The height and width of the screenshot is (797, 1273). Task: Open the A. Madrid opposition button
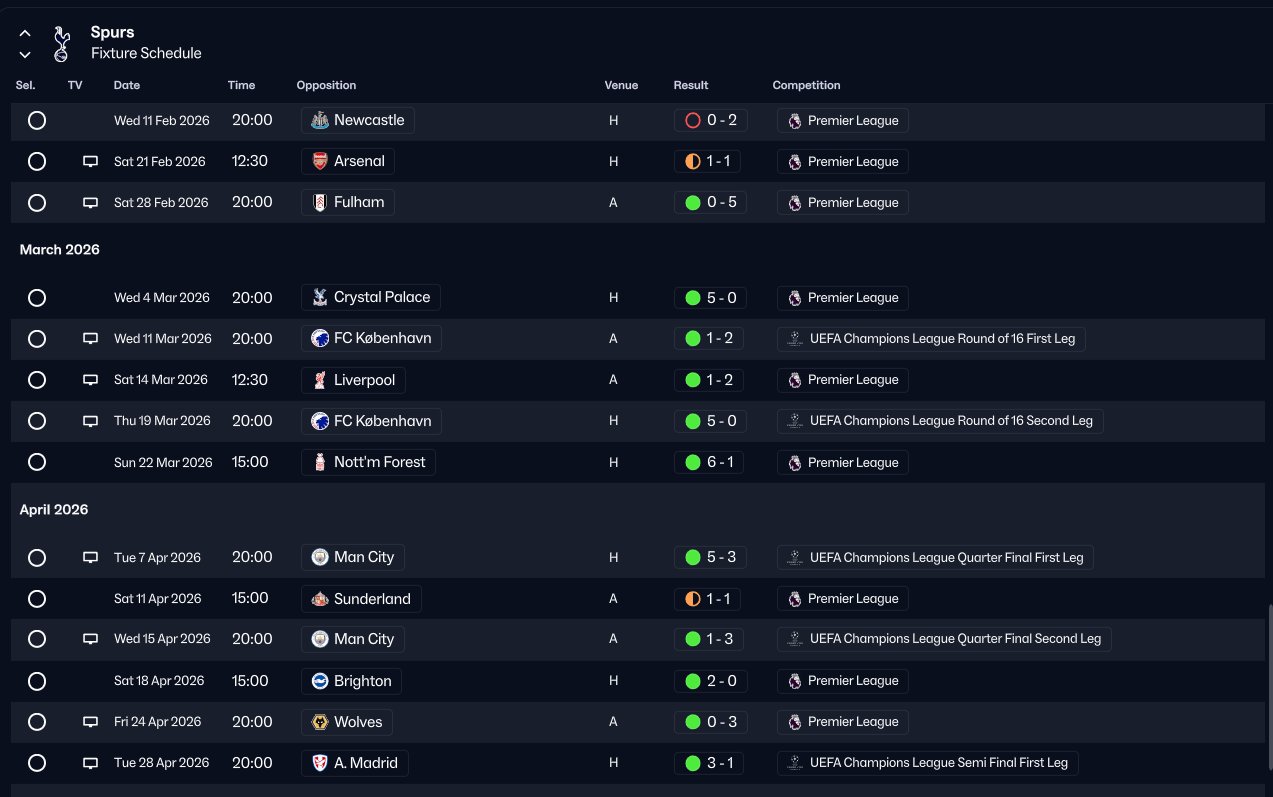click(355, 763)
